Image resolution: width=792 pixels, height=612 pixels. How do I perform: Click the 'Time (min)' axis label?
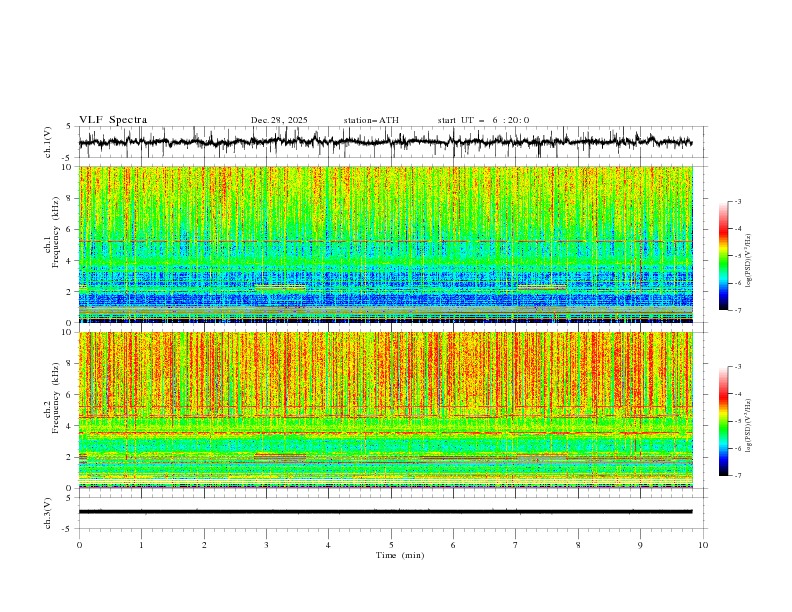(400, 555)
